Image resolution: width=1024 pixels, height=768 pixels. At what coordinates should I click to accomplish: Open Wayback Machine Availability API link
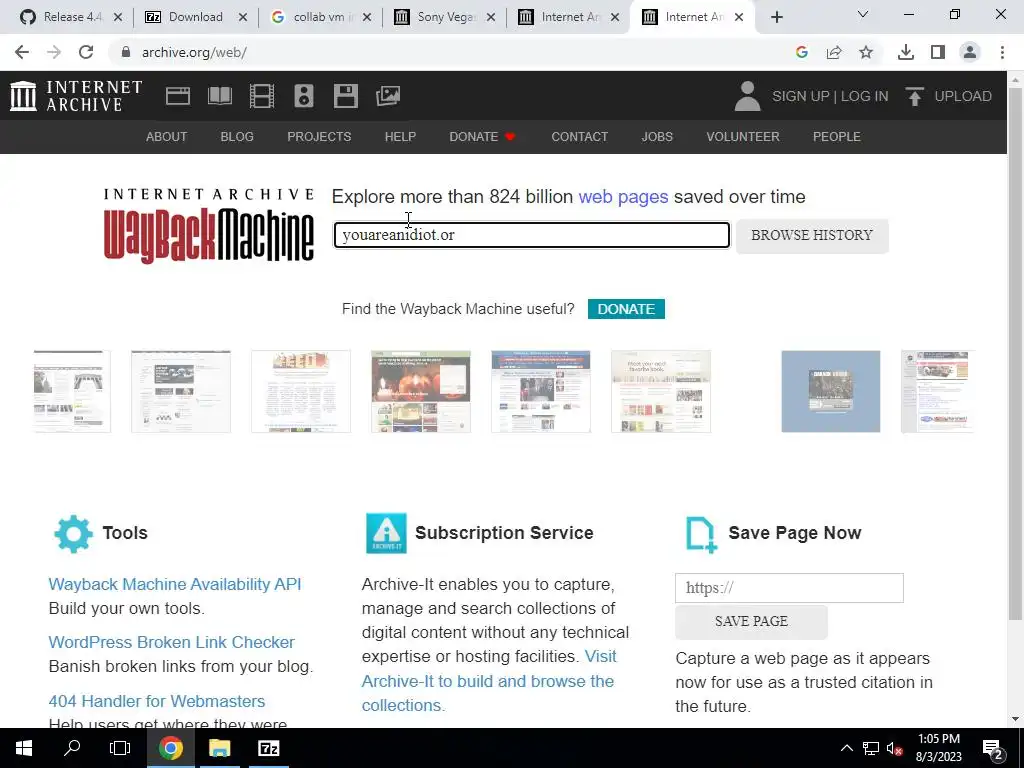pos(175,584)
